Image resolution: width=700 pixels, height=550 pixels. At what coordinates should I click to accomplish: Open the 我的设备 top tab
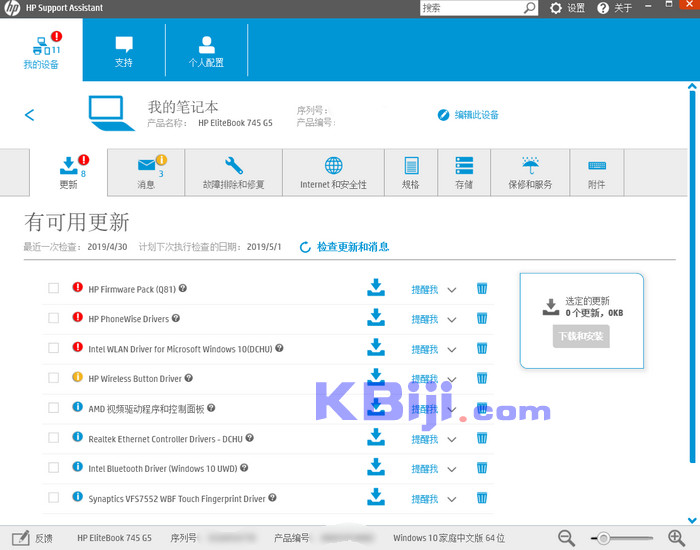tap(41, 50)
